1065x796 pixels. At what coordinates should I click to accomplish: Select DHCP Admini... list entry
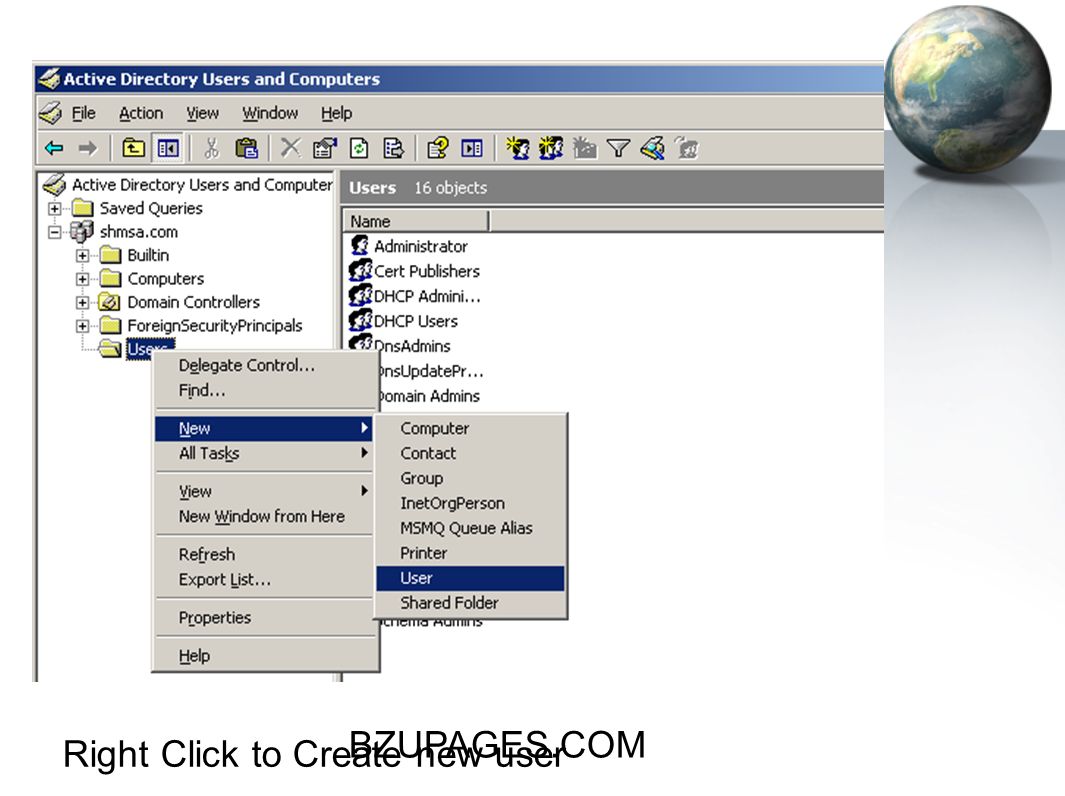click(427, 296)
